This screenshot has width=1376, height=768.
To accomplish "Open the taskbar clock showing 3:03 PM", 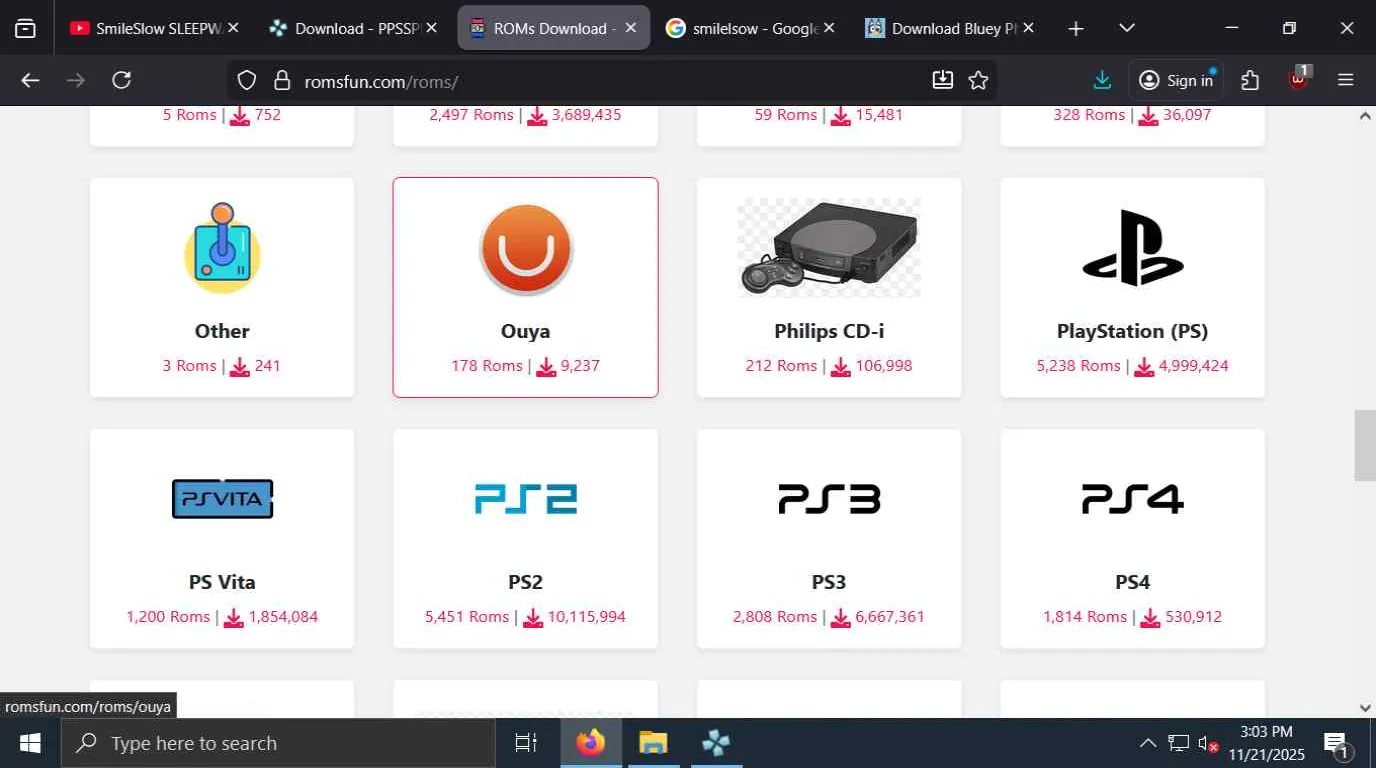I will click(1265, 743).
